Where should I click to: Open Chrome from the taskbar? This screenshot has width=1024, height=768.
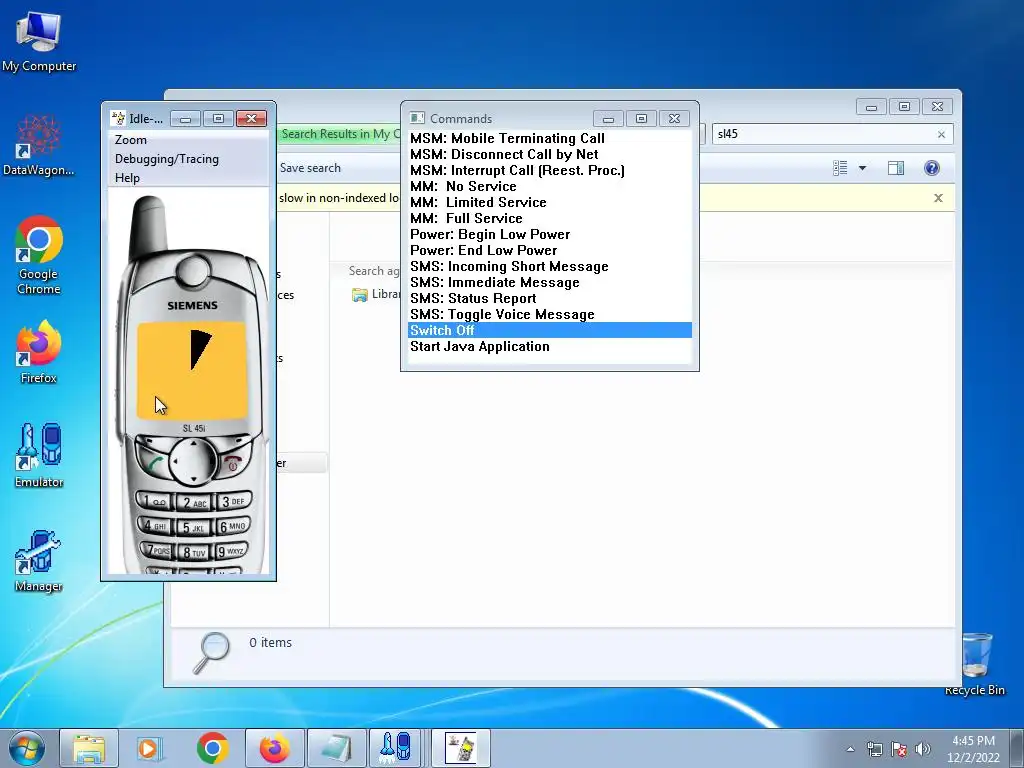click(212, 748)
